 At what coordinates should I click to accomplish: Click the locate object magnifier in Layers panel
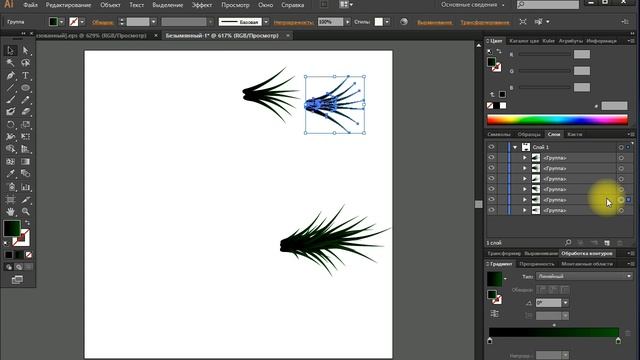[x=568, y=242]
